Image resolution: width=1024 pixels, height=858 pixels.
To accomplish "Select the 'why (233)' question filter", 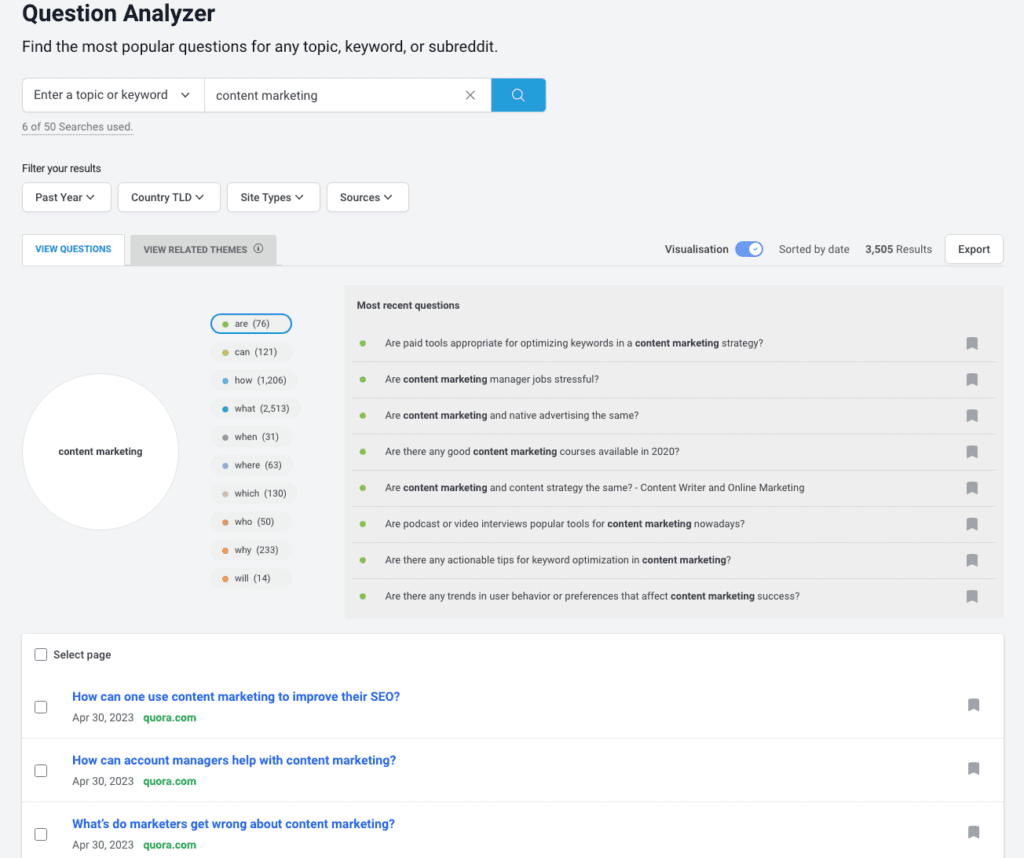I will (x=251, y=550).
